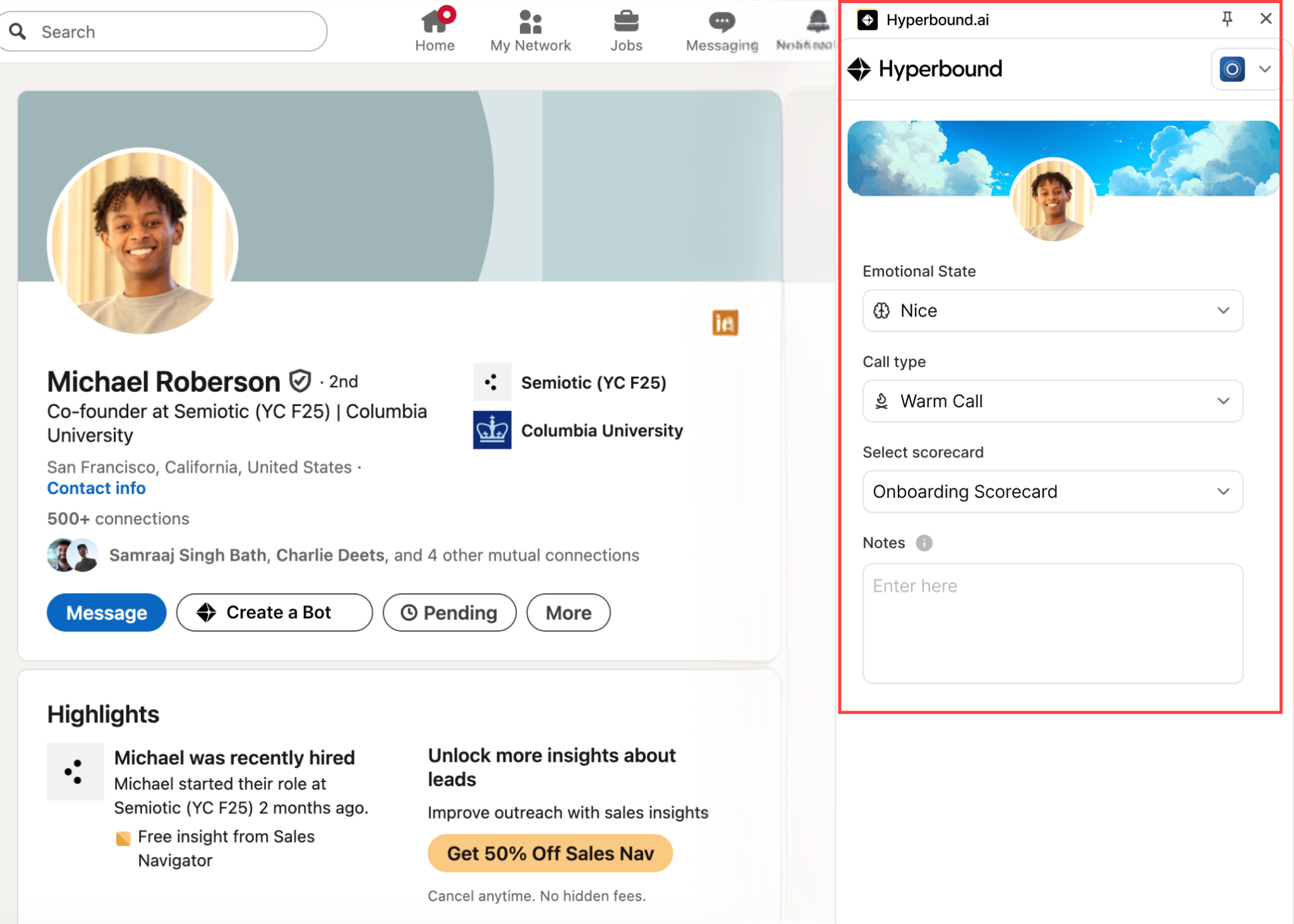Click the Notes info icon
This screenshot has width=1294, height=924.
[924, 543]
